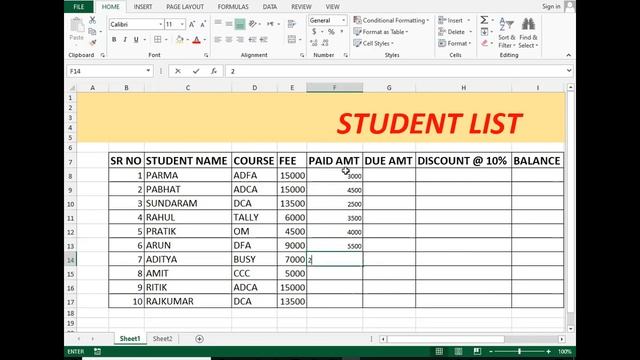
Task: Open the Fill Color dropdown arrow
Action: point(188,40)
